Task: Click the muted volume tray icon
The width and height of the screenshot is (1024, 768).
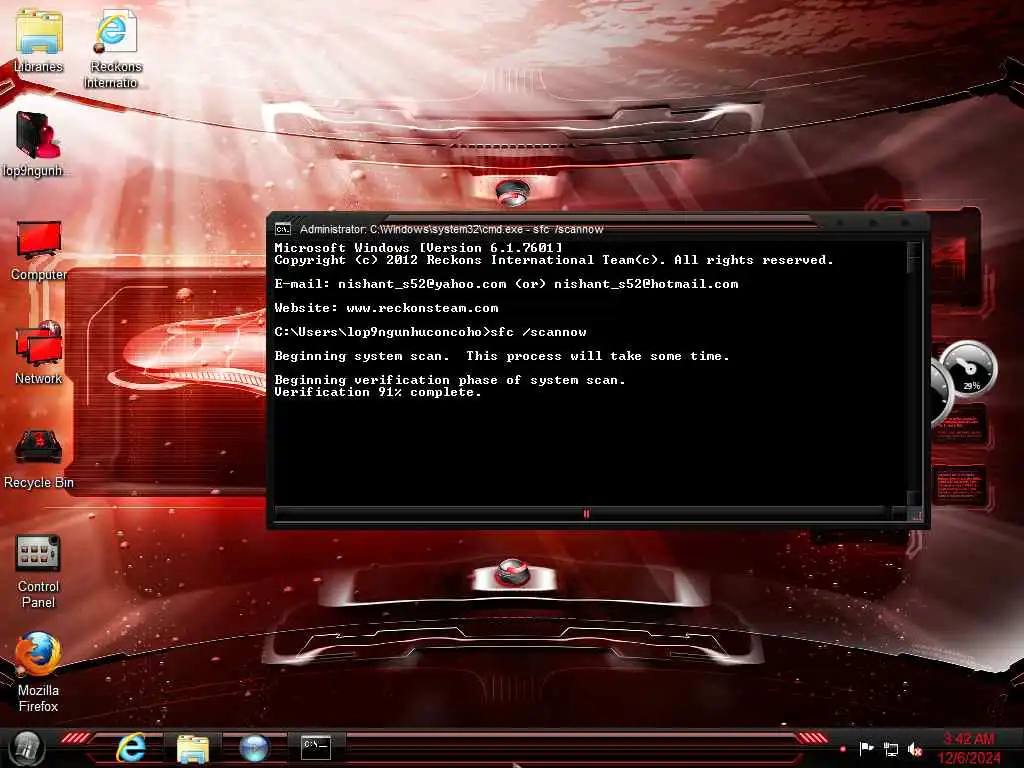Action: [x=915, y=749]
